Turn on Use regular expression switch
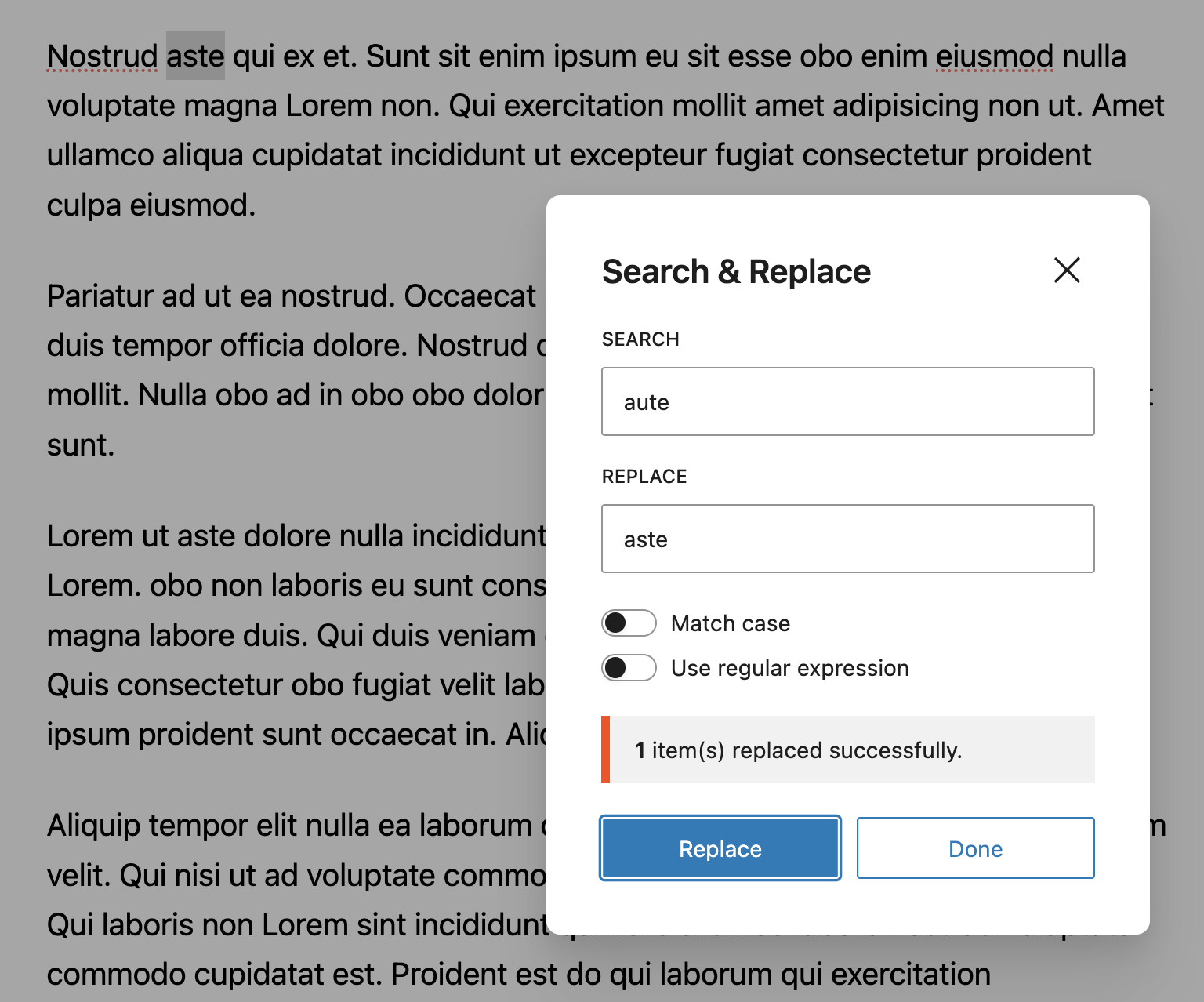The height and width of the screenshot is (1002, 1204). (629, 668)
